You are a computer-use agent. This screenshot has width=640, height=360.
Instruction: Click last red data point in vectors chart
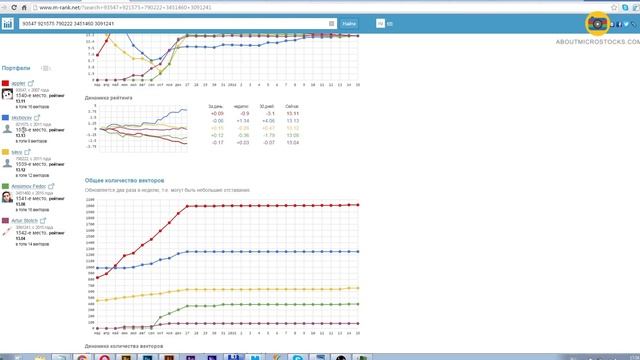pos(358,205)
